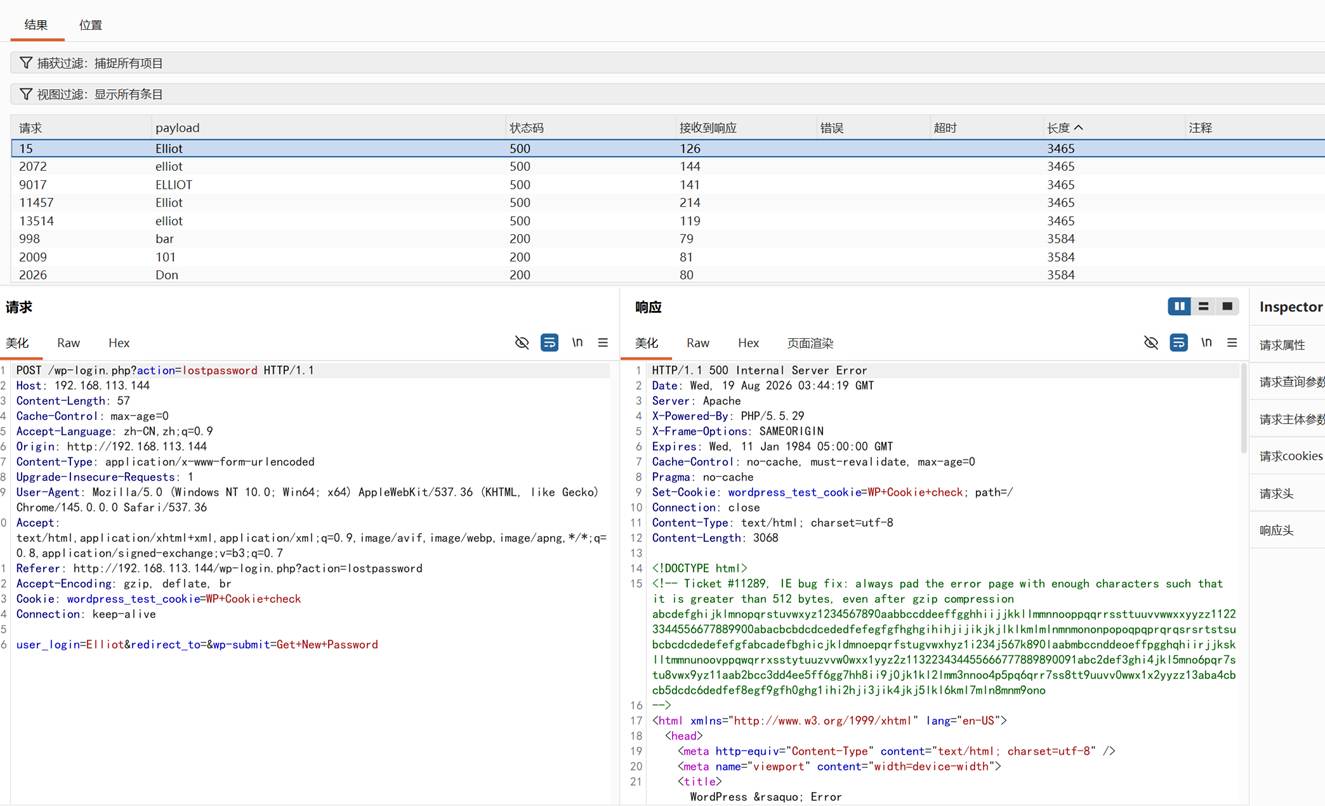Switch to the 结果 tab
1325x806 pixels.
[x=36, y=25]
